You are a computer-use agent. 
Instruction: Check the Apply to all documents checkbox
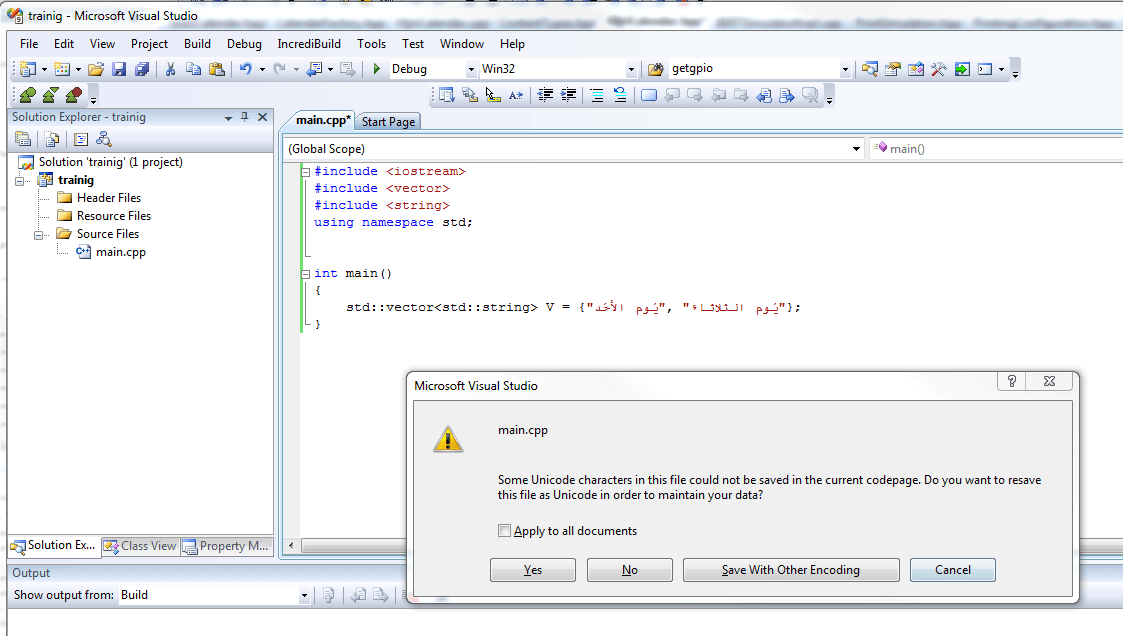point(504,531)
